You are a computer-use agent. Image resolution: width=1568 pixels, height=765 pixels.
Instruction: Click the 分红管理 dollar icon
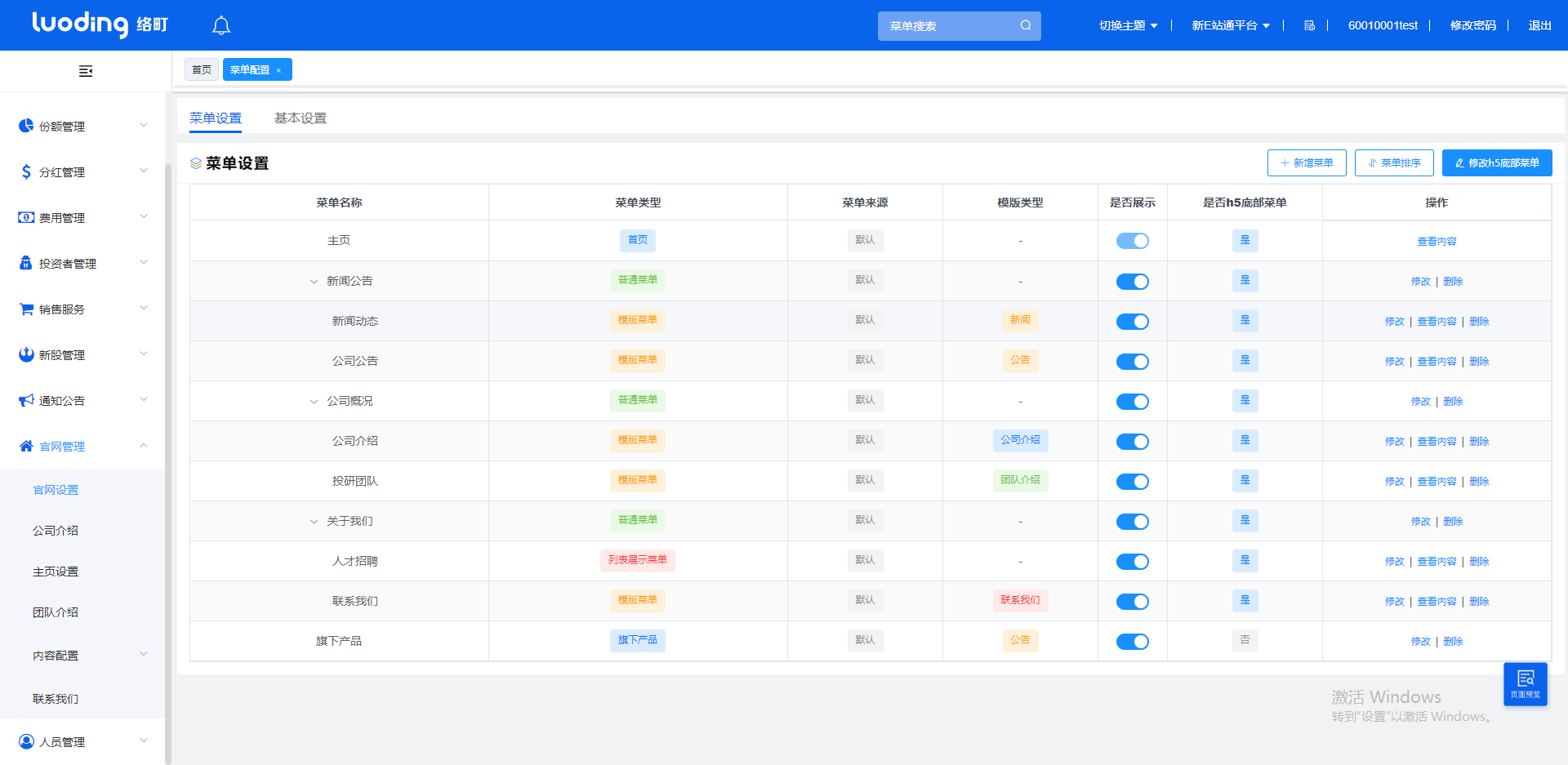coord(26,171)
